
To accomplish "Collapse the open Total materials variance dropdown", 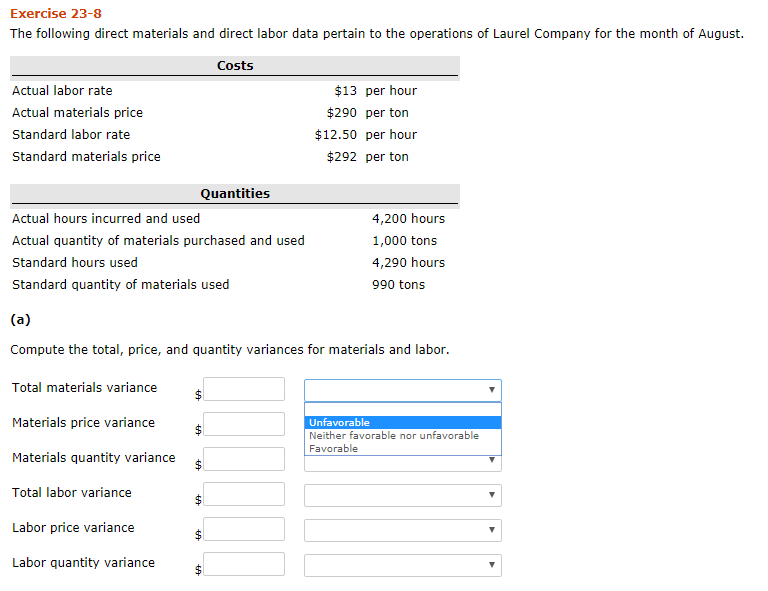I will click(403, 390).
